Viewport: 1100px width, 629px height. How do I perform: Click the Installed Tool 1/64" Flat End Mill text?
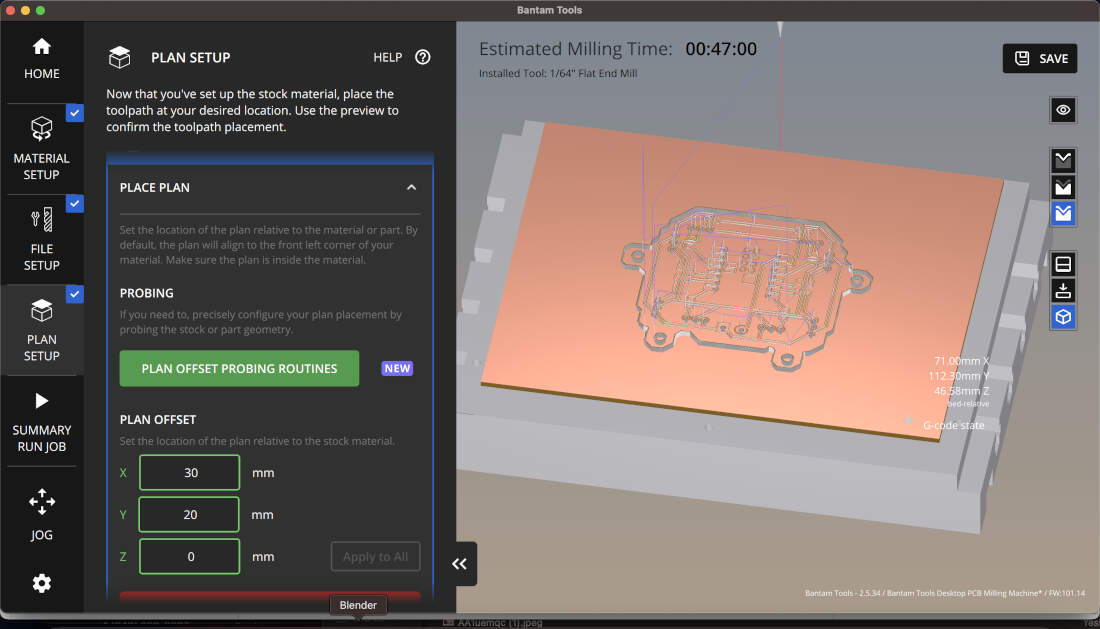pos(558,74)
